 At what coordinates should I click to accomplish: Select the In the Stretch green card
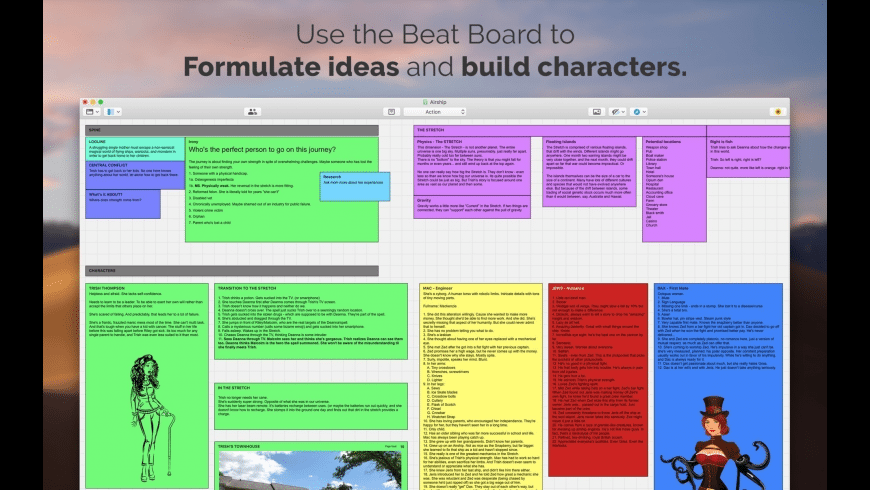(311, 406)
